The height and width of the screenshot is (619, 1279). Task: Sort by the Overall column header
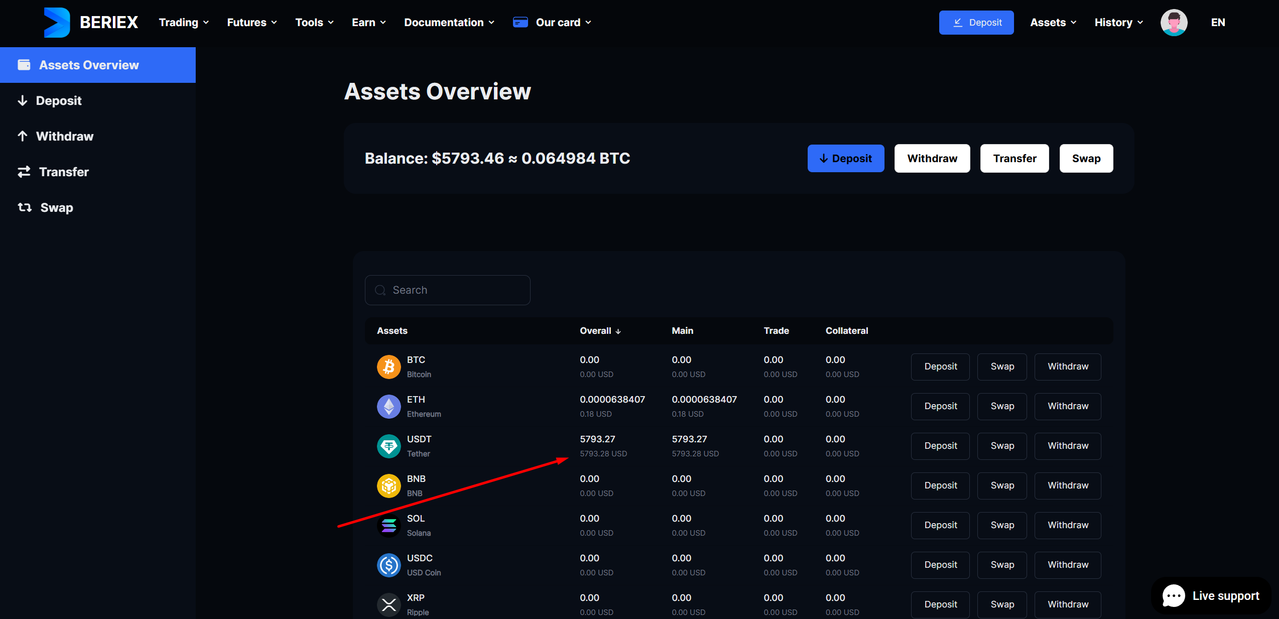[x=600, y=331]
